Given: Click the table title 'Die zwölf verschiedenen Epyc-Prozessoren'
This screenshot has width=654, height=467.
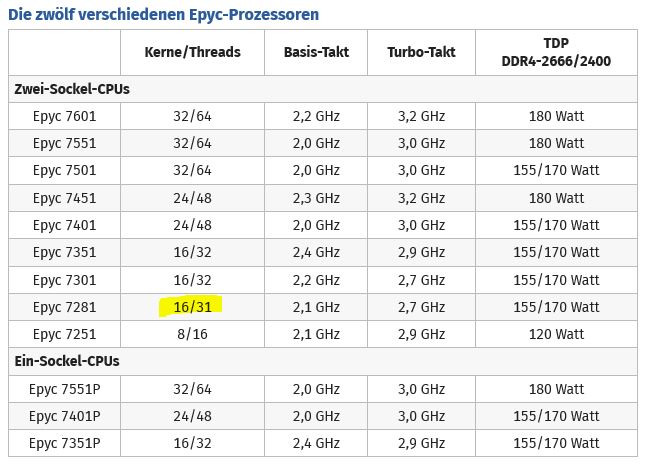Looking at the screenshot, I should coord(164,15).
